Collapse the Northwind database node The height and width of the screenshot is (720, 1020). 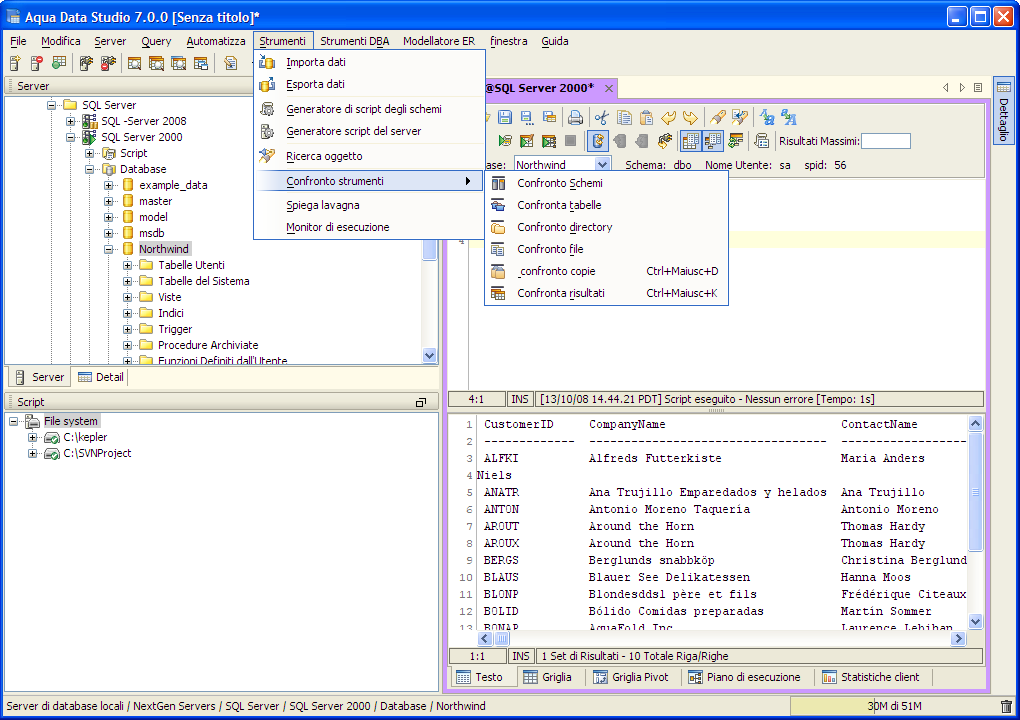coord(109,249)
